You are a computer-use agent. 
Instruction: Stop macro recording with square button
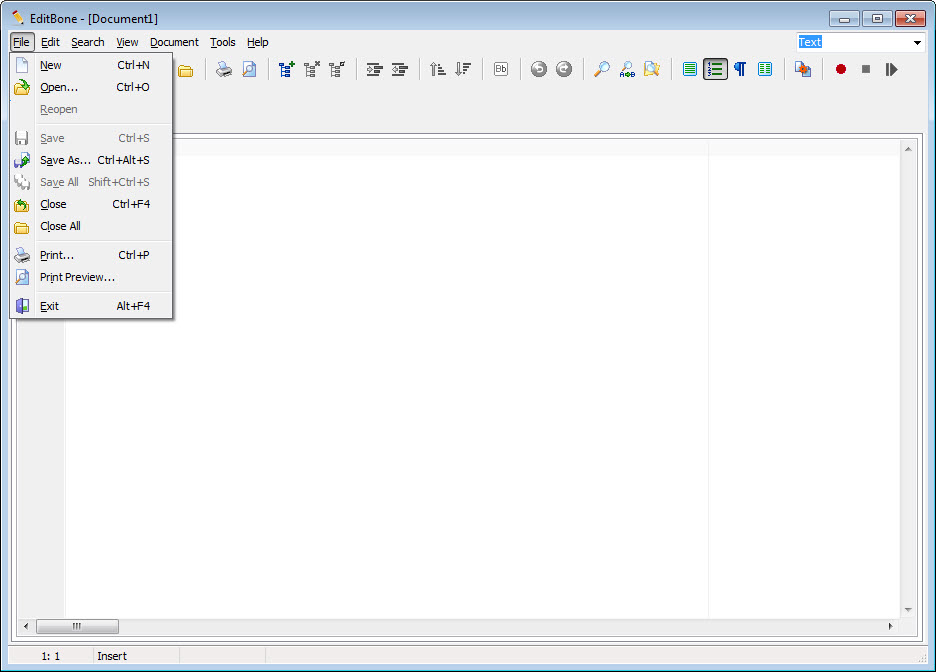(x=866, y=69)
